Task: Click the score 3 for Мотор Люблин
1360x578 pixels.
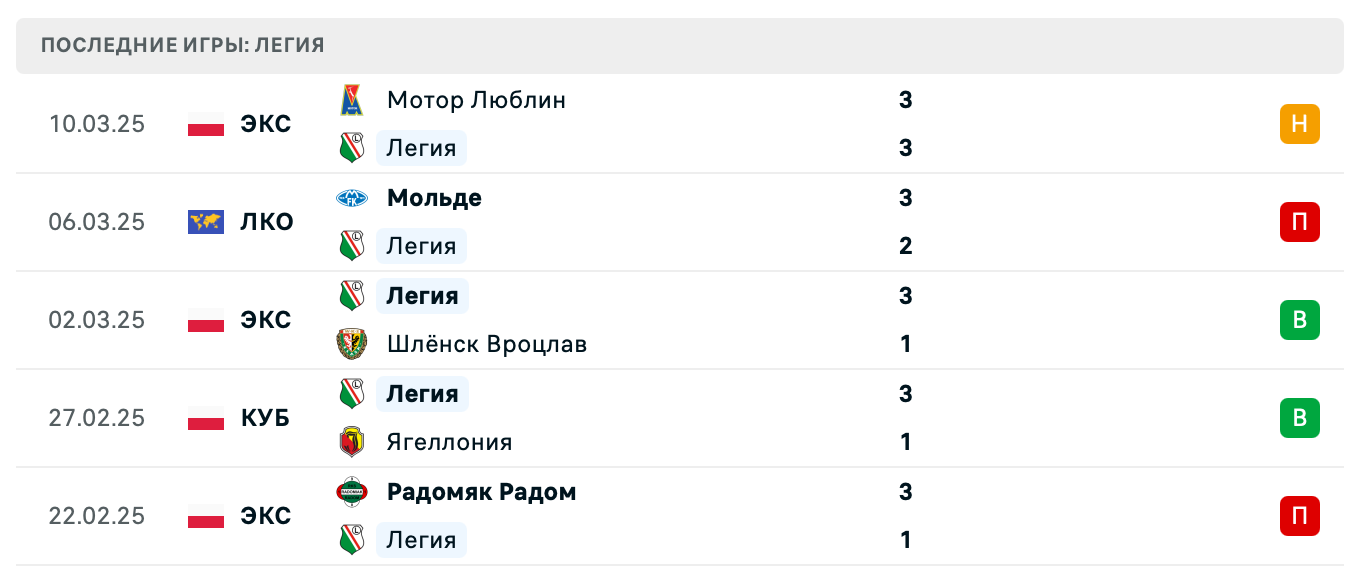Action: coord(905,100)
